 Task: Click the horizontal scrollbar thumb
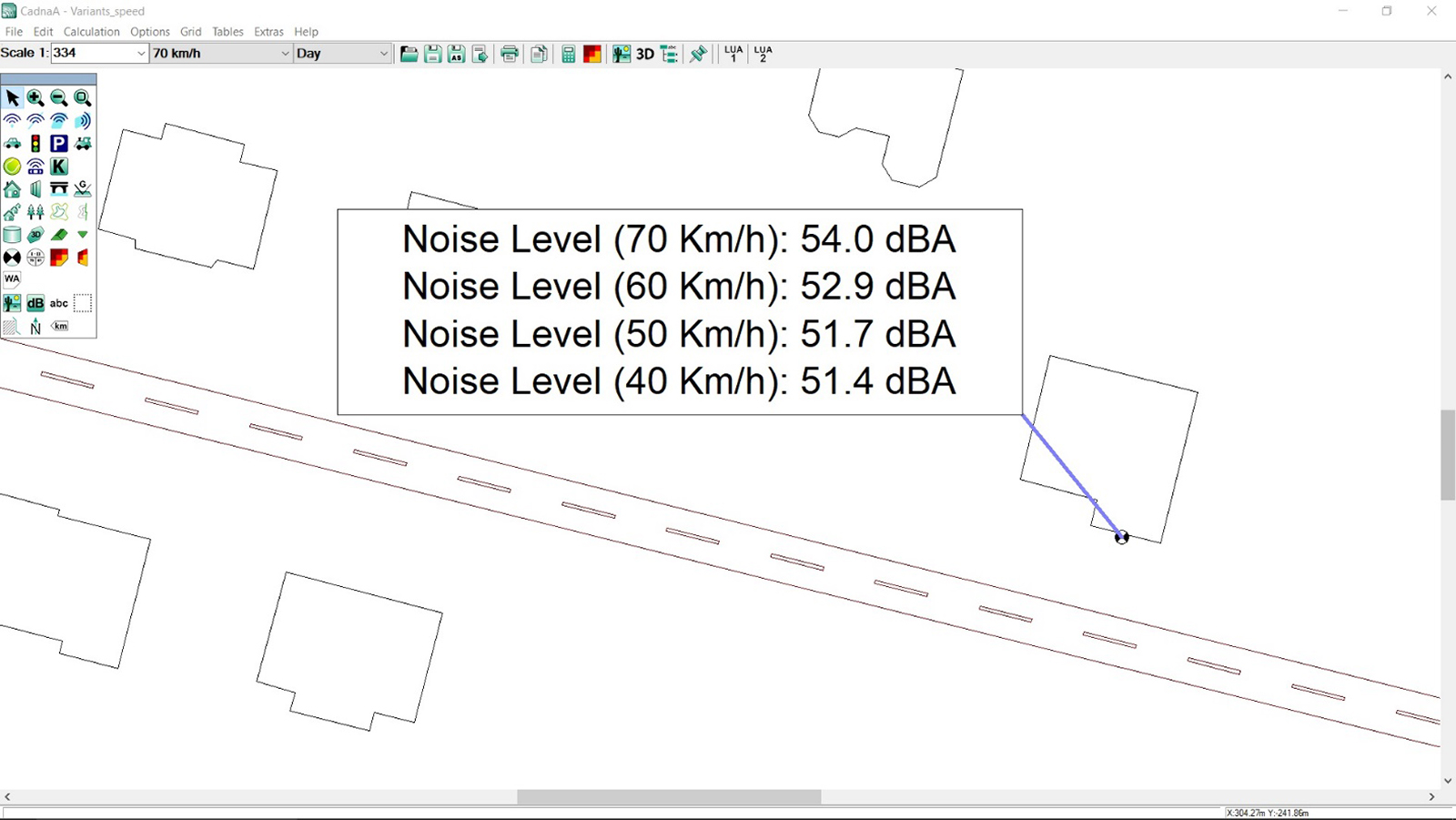tap(669, 797)
